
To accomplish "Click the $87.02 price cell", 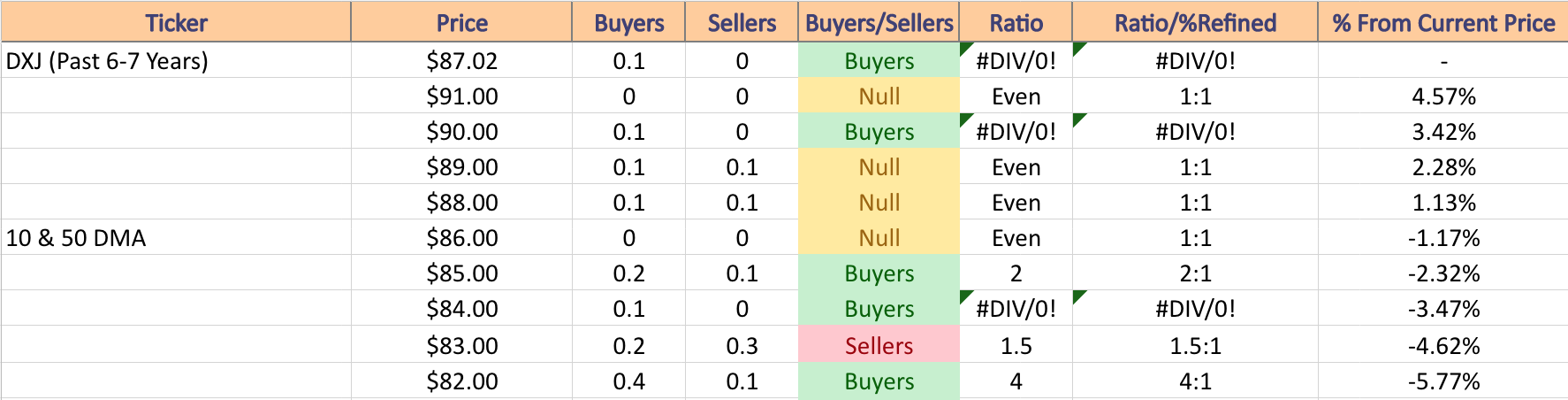I will point(461,61).
